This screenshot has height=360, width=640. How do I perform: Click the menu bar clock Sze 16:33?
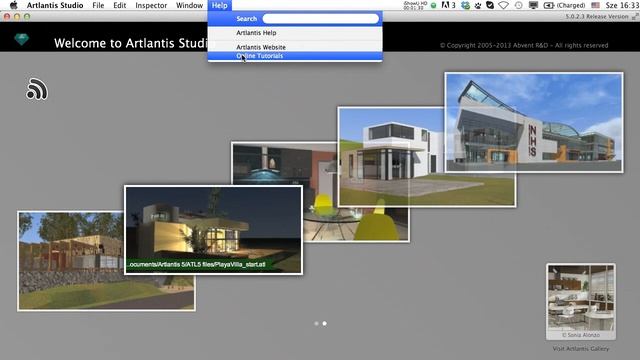(621, 5)
